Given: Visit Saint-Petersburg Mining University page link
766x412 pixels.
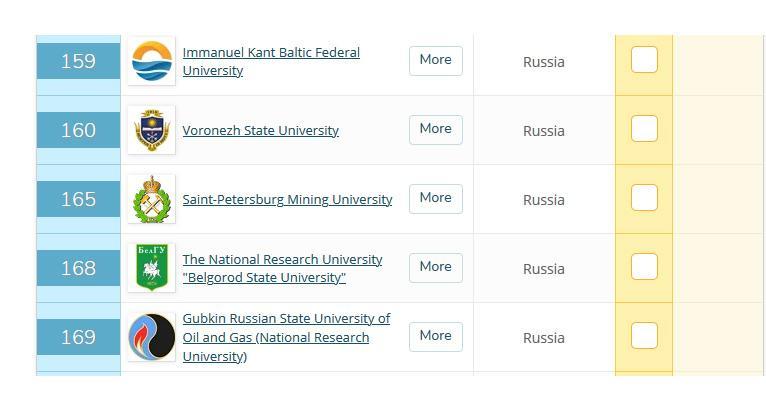Looking at the screenshot, I should [287, 200].
